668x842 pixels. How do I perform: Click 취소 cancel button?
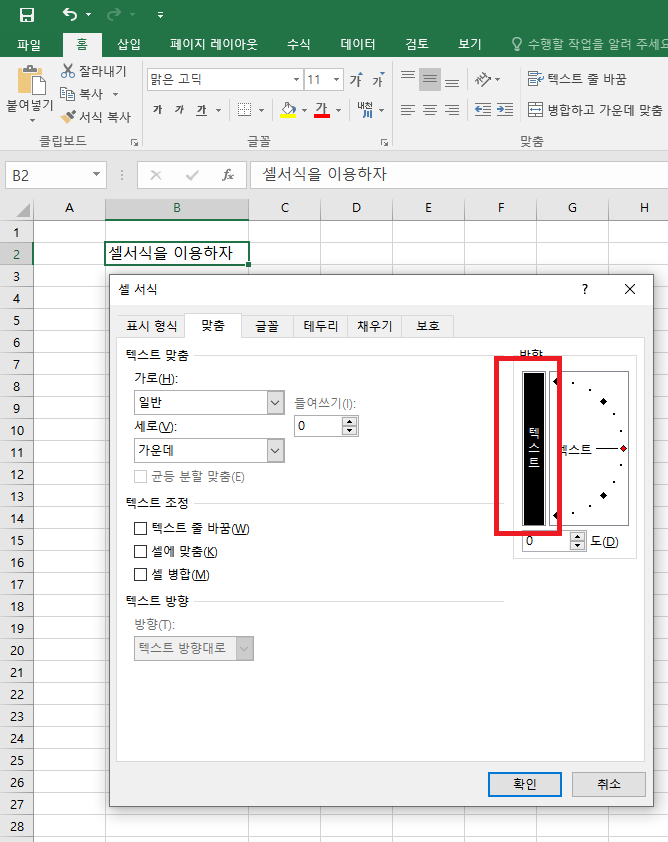tap(608, 784)
